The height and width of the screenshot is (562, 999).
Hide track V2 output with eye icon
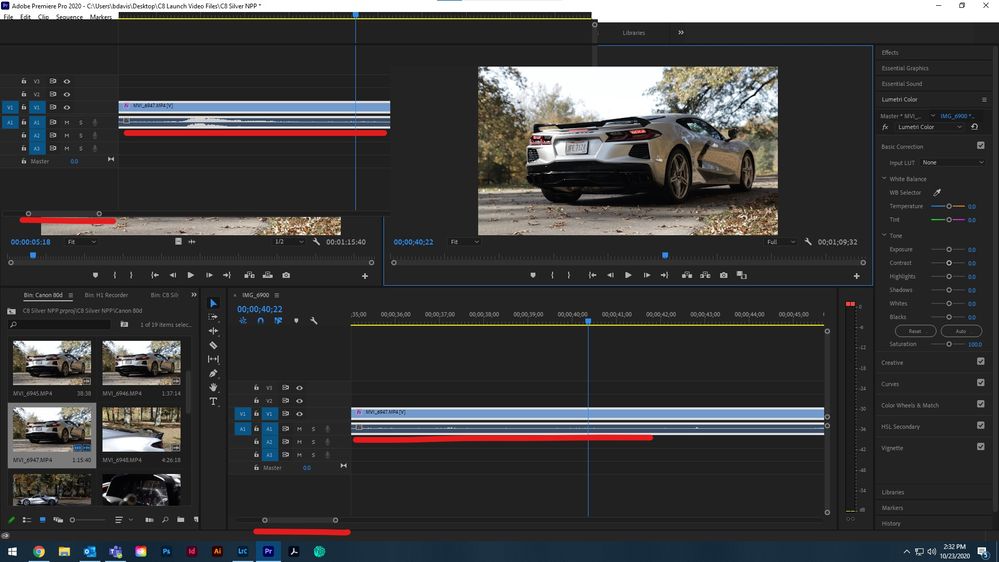pos(299,401)
